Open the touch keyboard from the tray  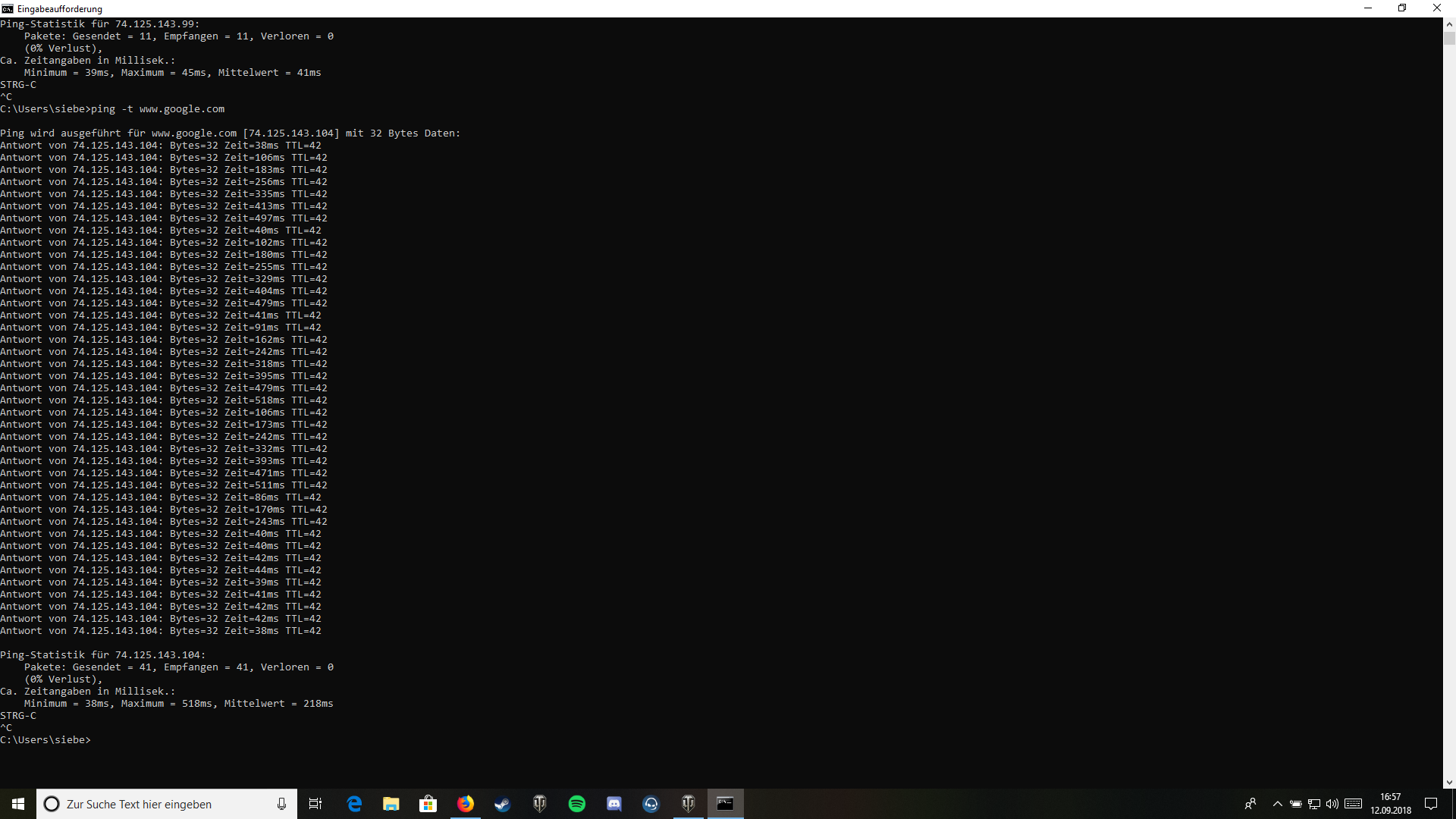(1354, 804)
